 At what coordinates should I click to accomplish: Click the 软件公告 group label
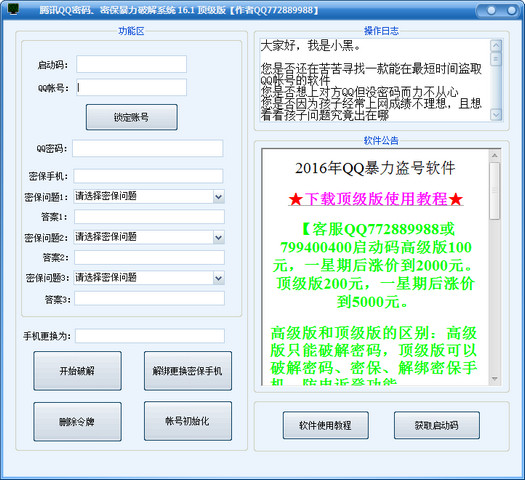(381, 141)
